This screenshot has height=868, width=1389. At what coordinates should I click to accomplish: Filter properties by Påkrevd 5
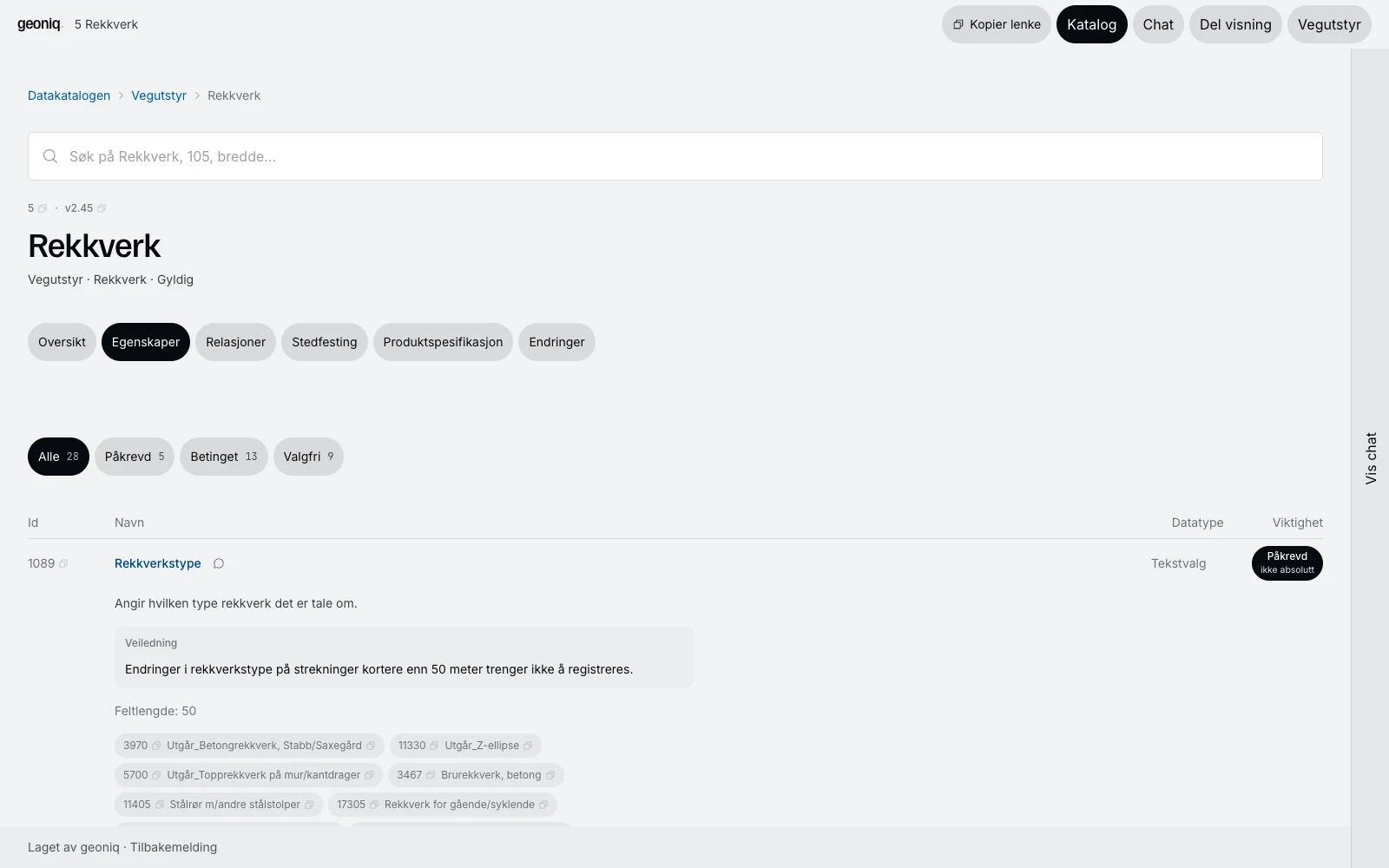pyautogui.click(x=135, y=457)
